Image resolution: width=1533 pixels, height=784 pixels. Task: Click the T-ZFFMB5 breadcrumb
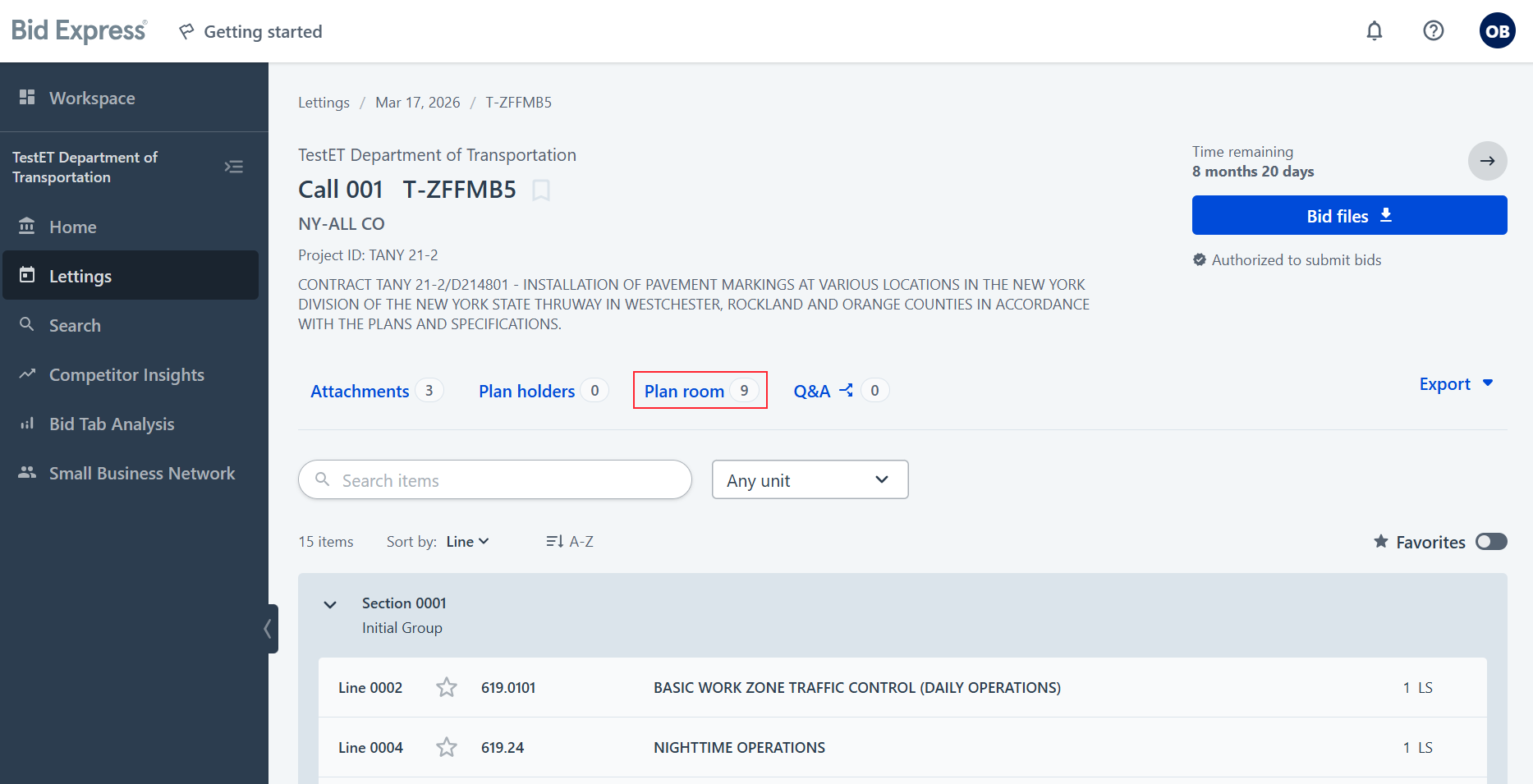tap(518, 103)
